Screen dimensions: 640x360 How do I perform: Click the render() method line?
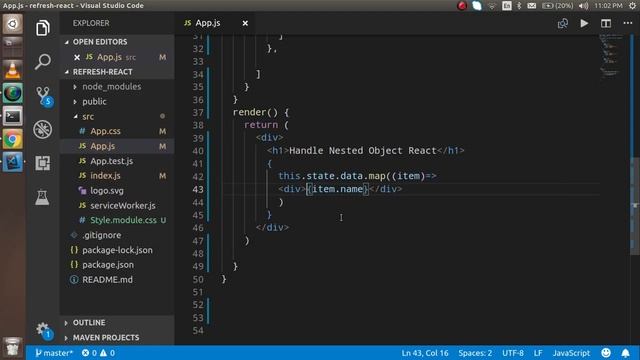point(261,112)
